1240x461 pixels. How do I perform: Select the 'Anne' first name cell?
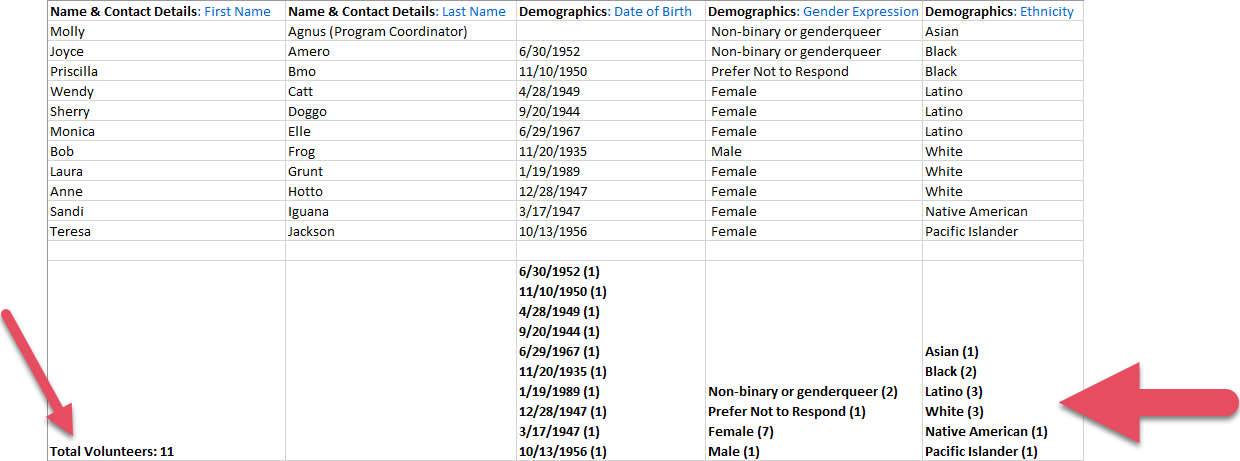166,191
